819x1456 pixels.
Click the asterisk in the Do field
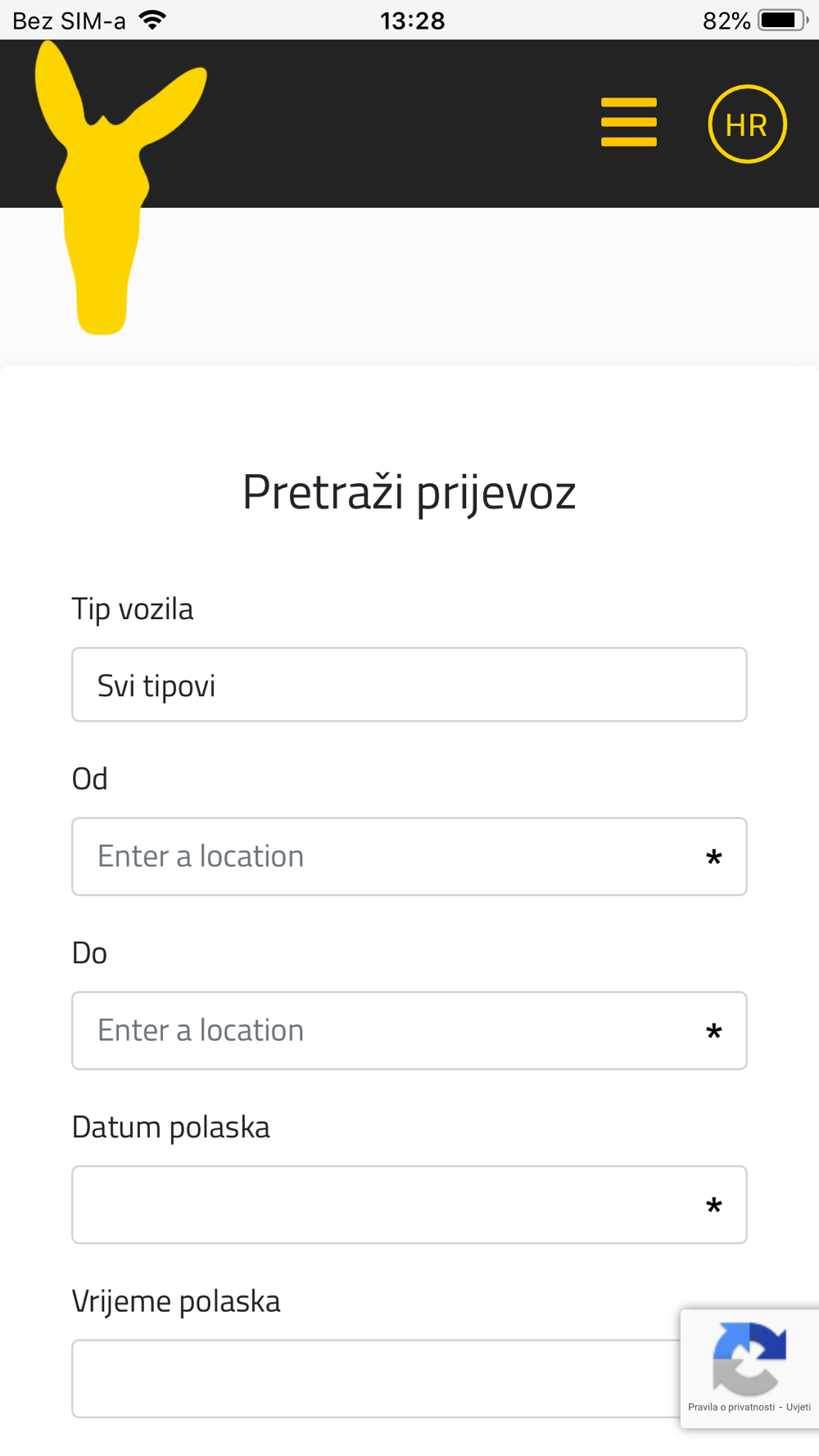(713, 1032)
